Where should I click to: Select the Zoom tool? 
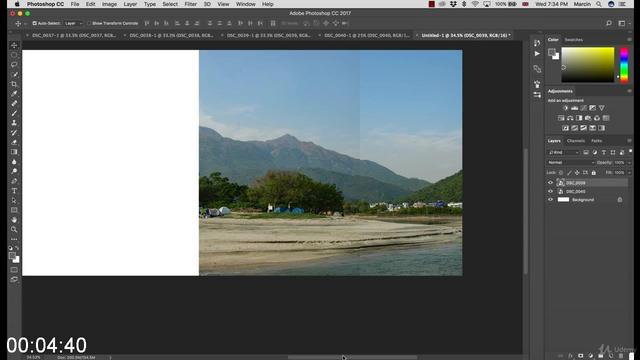coord(14,229)
